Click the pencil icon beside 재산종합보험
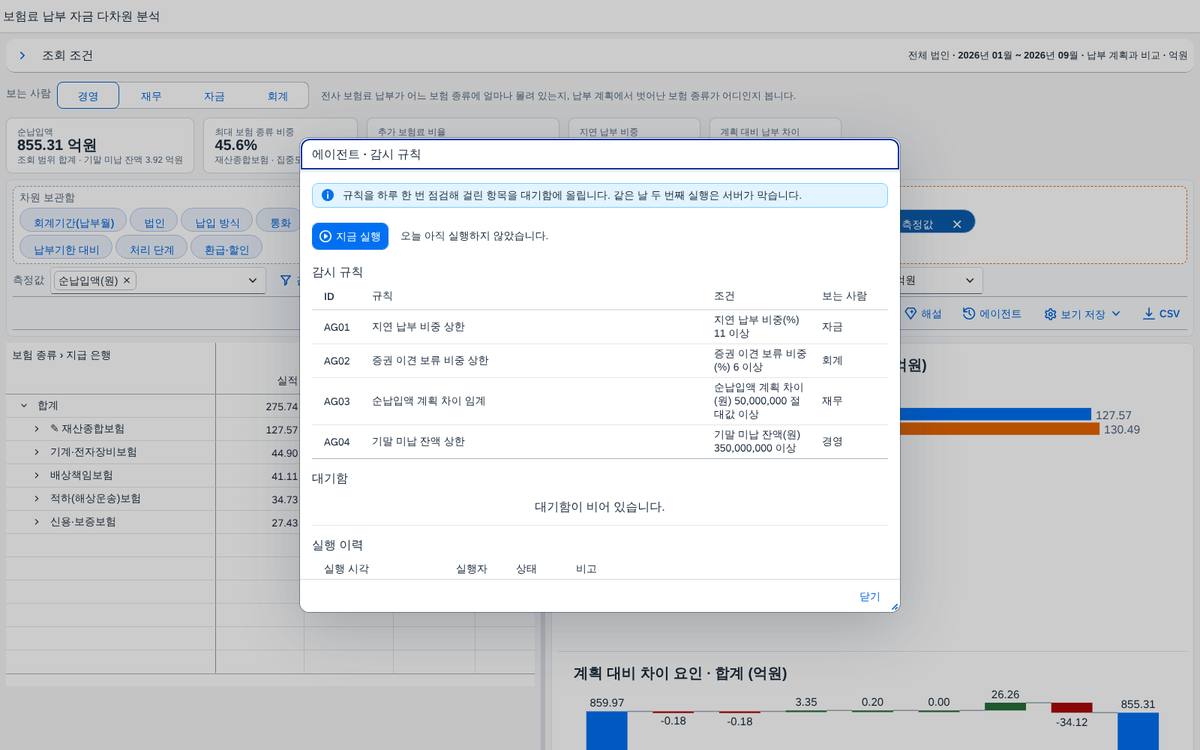The image size is (1200, 750). click(x=54, y=429)
